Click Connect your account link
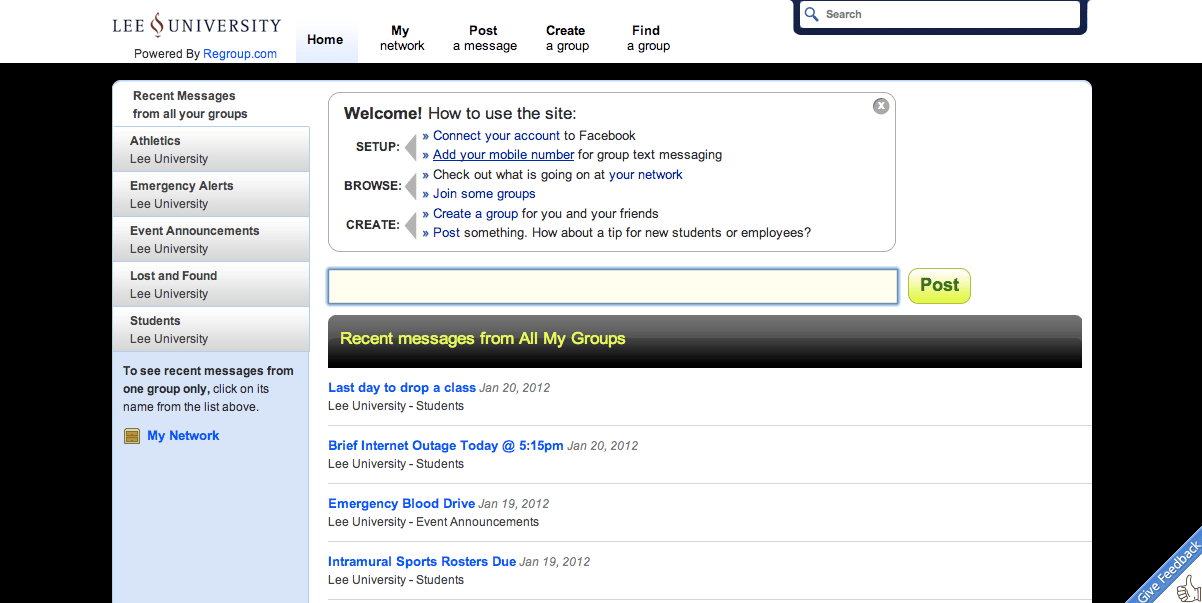The height and width of the screenshot is (603, 1202). [496, 136]
